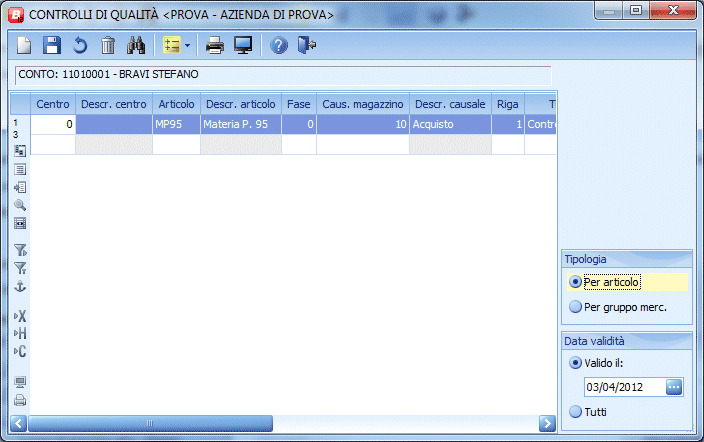Save with the floppy disk icon
Viewport: 704px width, 442px height.
pos(52,45)
